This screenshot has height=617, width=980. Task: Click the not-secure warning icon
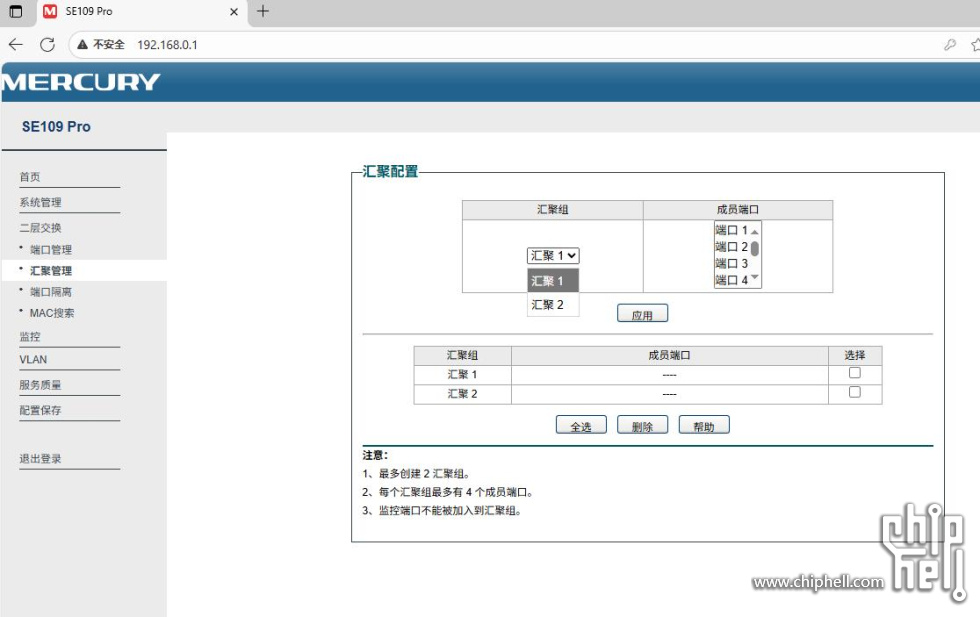[x=83, y=45]
